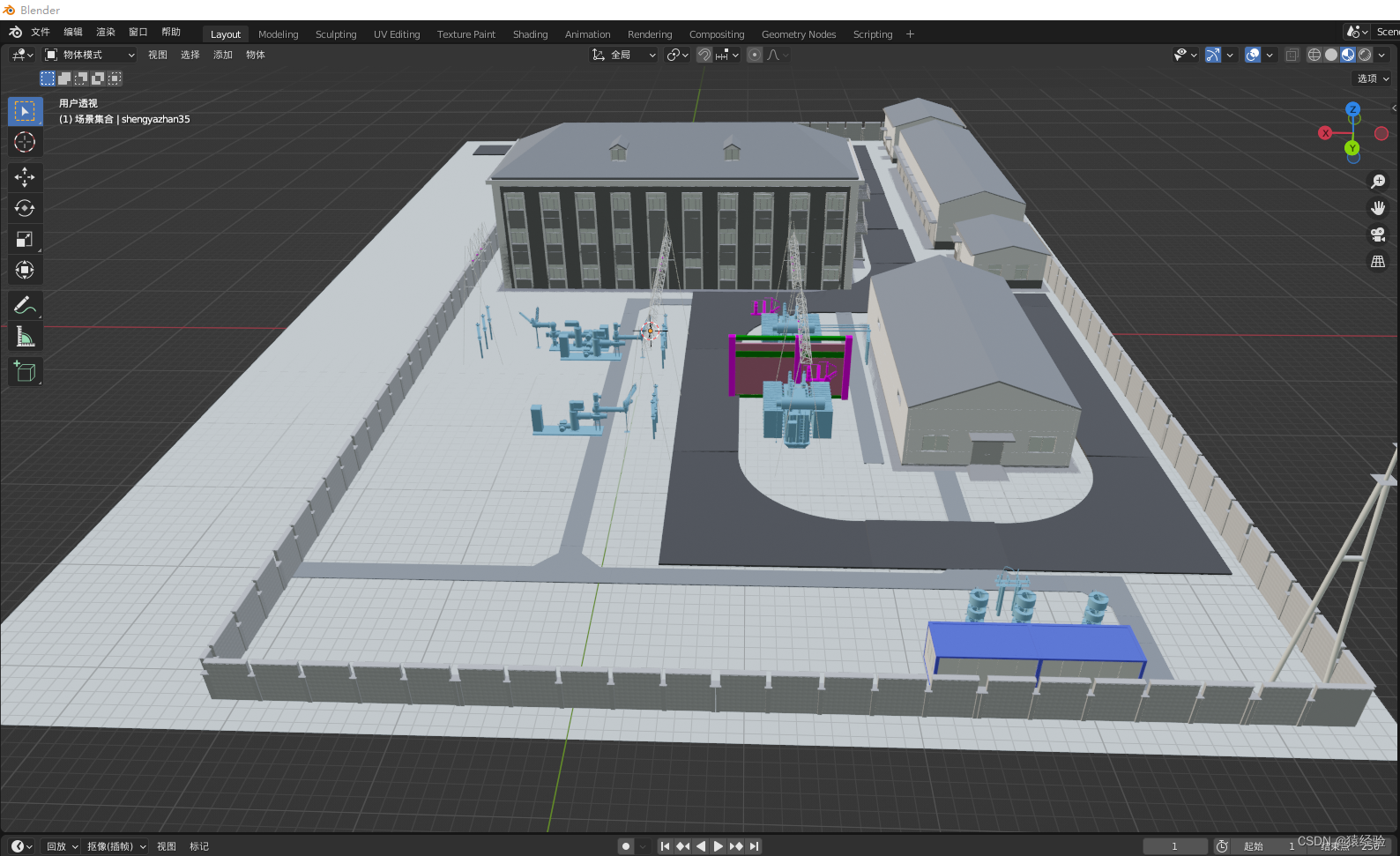Switch to the Modeling workspace tab

[279, 34]
